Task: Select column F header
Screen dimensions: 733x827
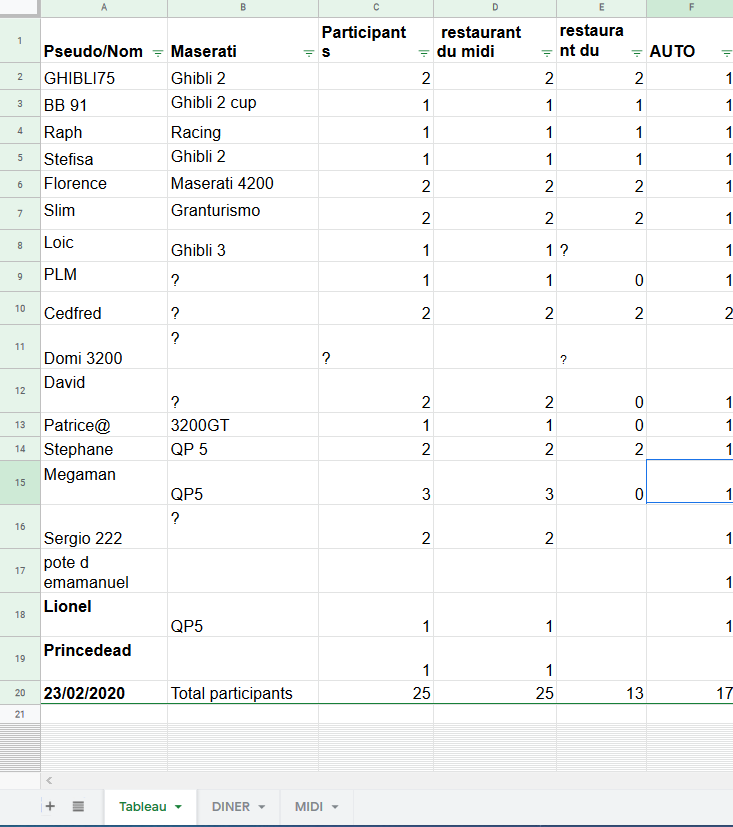Action: point(690,7)
